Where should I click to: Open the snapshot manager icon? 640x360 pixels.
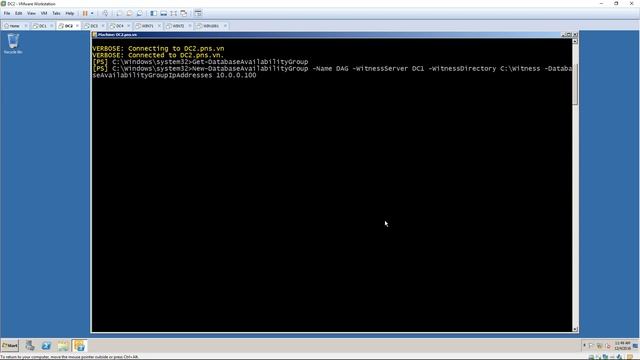[140, 13]
